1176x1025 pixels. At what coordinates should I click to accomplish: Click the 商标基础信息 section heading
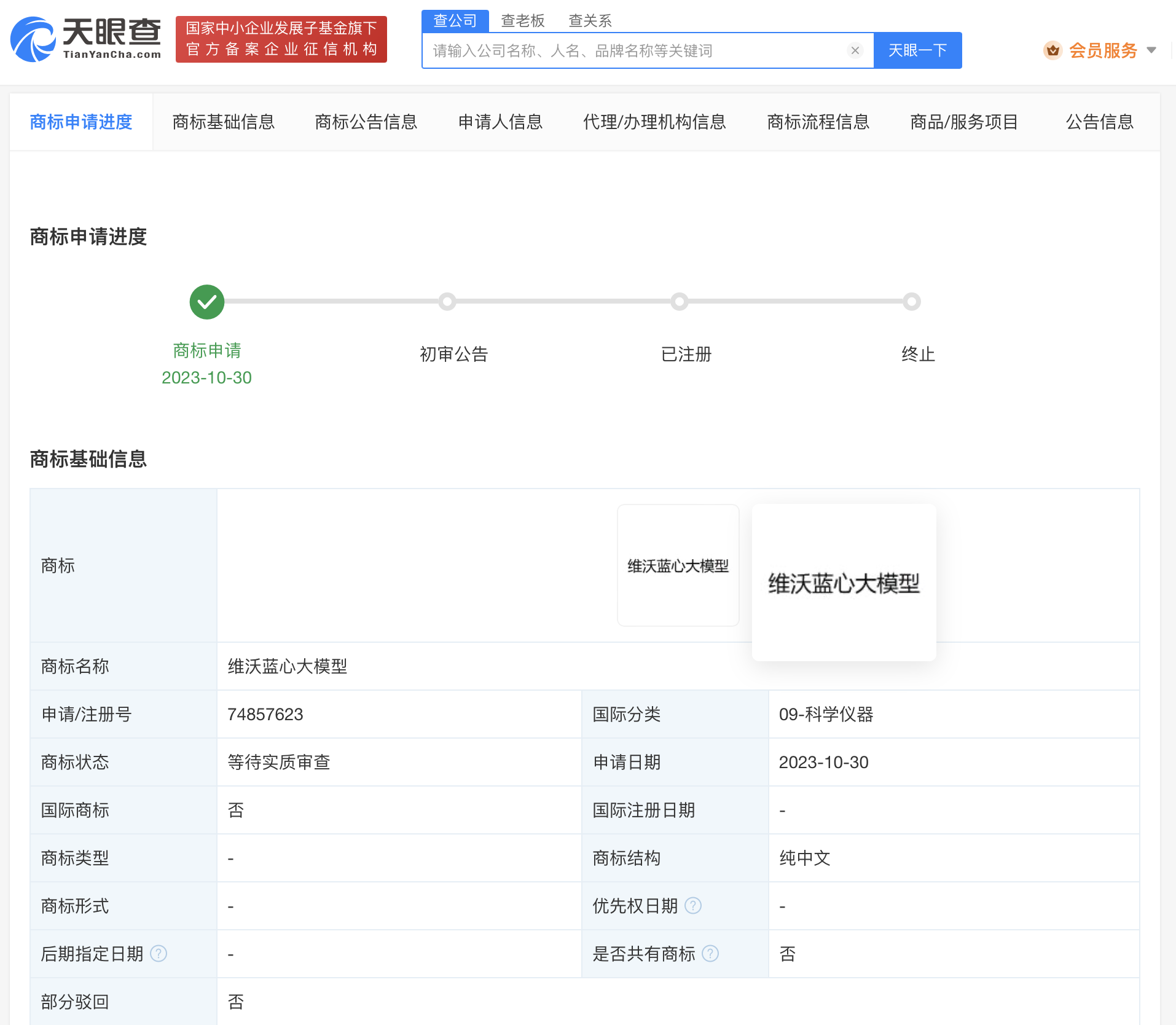pyautogui.click(x=88, y=459)
